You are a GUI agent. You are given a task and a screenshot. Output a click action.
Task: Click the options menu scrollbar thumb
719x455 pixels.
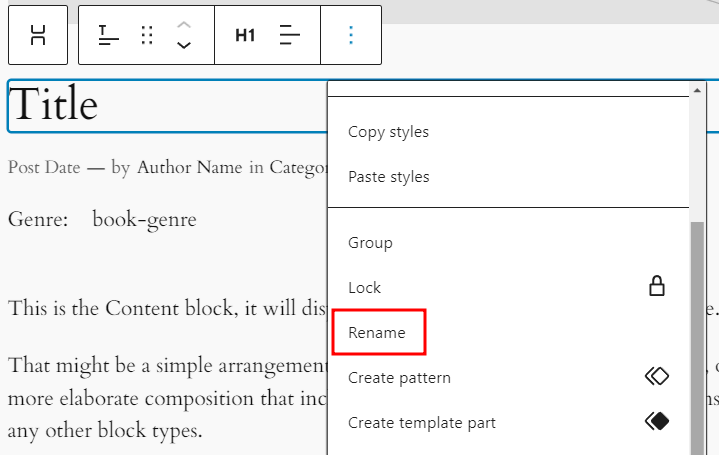point(697,330)
